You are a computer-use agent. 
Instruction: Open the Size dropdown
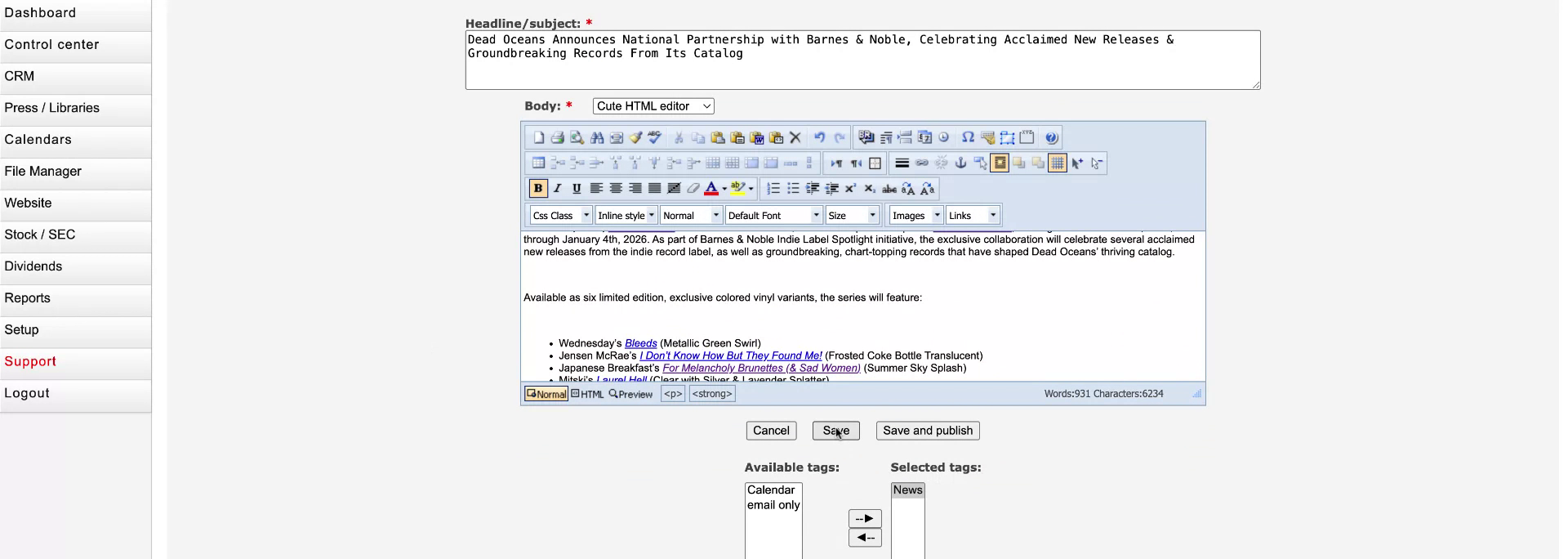[x=852, y=215]
